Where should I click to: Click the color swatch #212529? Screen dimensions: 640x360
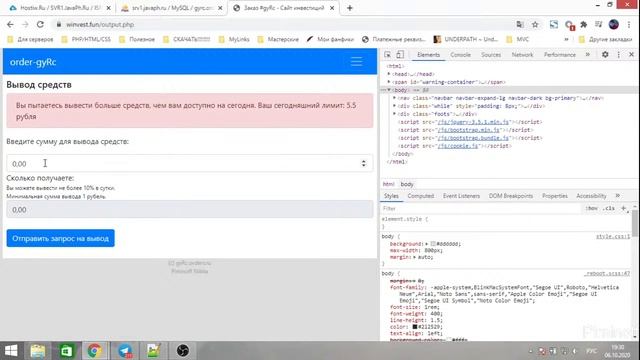pos(415,327)
